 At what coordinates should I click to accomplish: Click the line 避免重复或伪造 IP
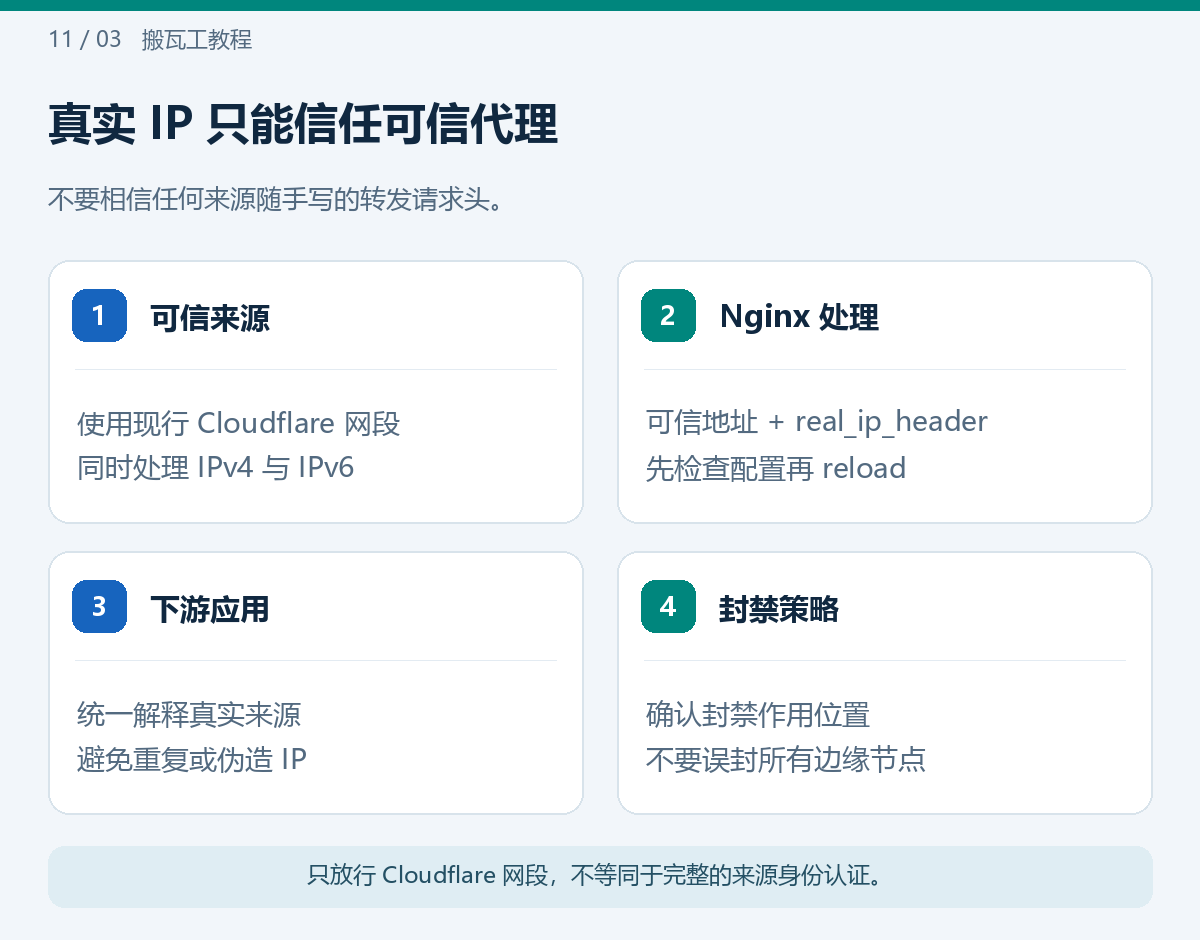[x=192, y=759]
